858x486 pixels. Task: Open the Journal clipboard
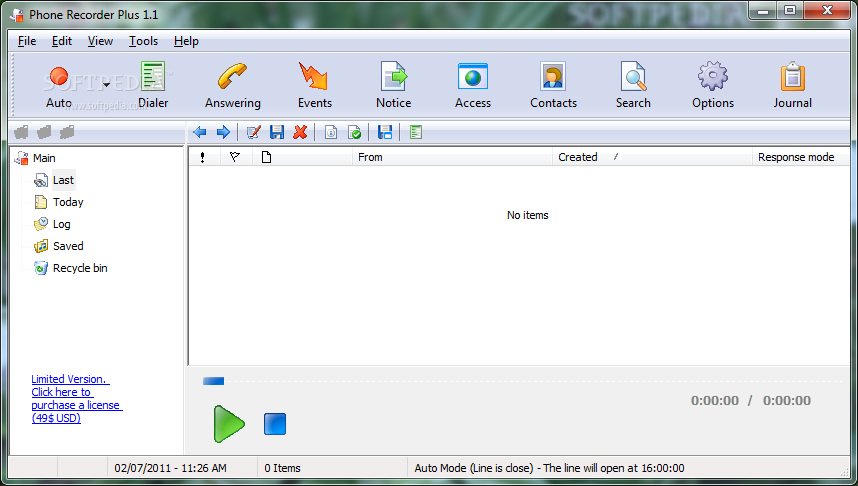(792, 85)
